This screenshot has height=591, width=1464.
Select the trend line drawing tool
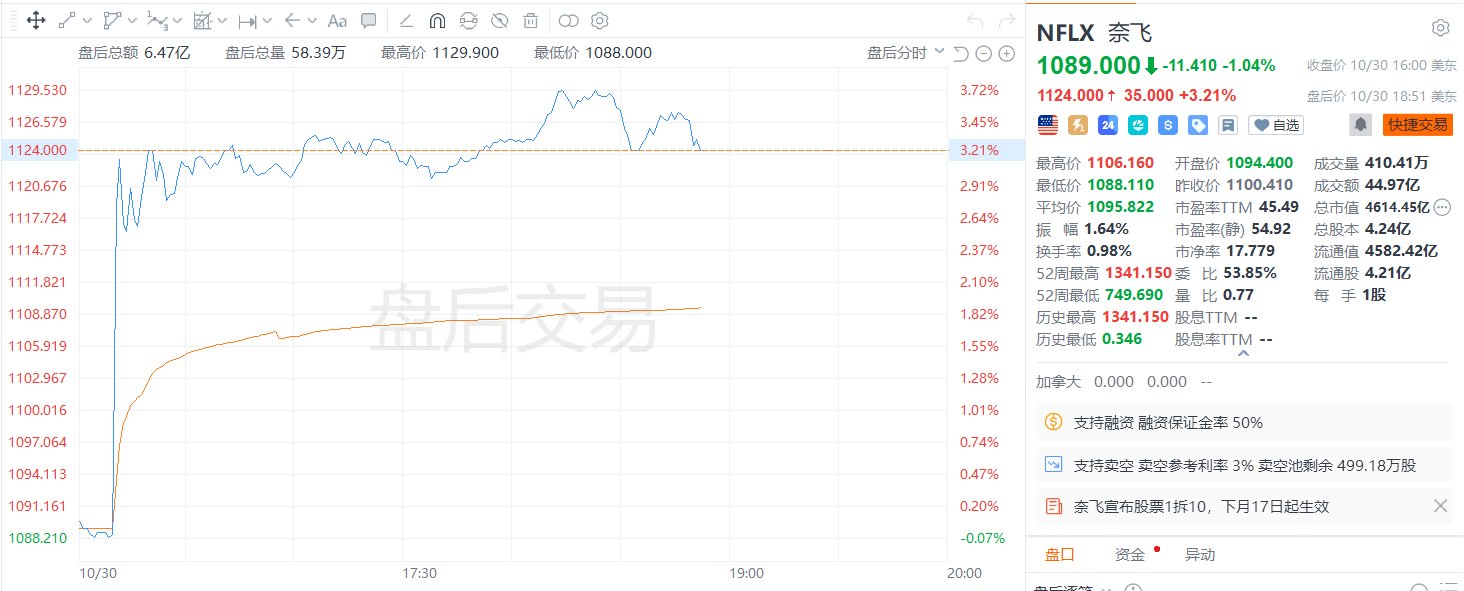tap(66, 20)
